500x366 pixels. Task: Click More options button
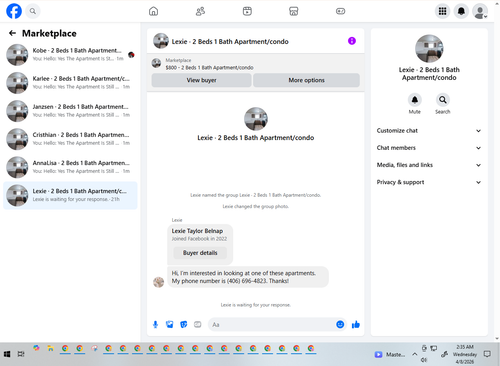tap(306, 80)
